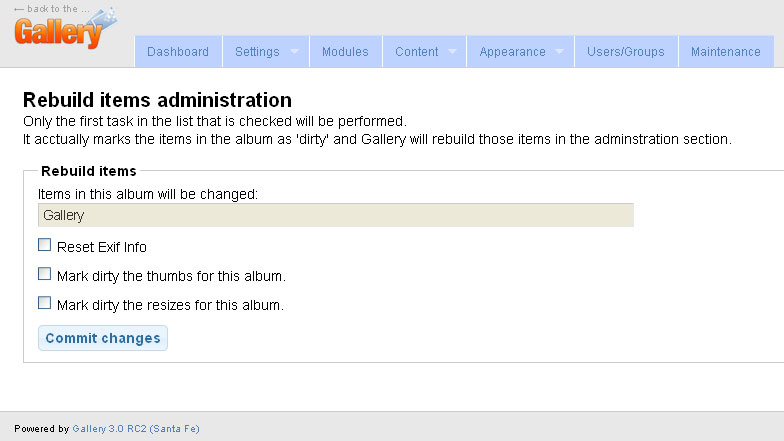Viewport: 784px width, 441px height.
Task: Click the Gallery logo icon
Action: coord(66,30)
